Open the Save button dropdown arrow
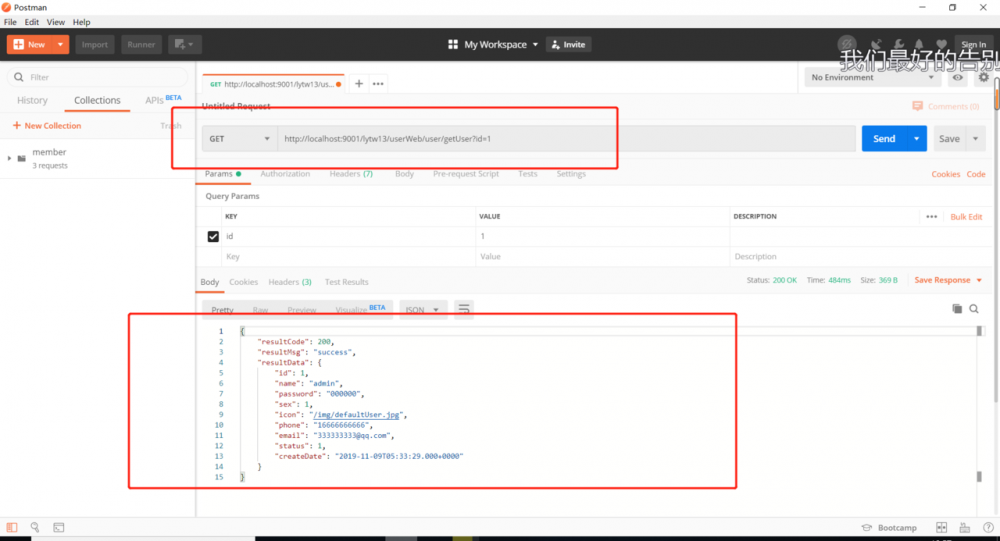Viewport: 1000px width, 541px height. click(975, 138)
